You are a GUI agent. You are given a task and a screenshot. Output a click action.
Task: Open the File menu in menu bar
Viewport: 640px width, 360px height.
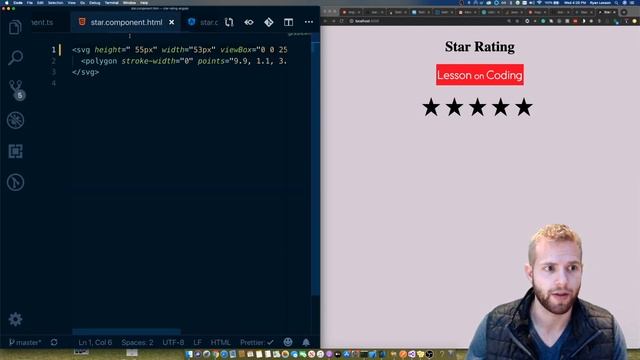(30, 2)
